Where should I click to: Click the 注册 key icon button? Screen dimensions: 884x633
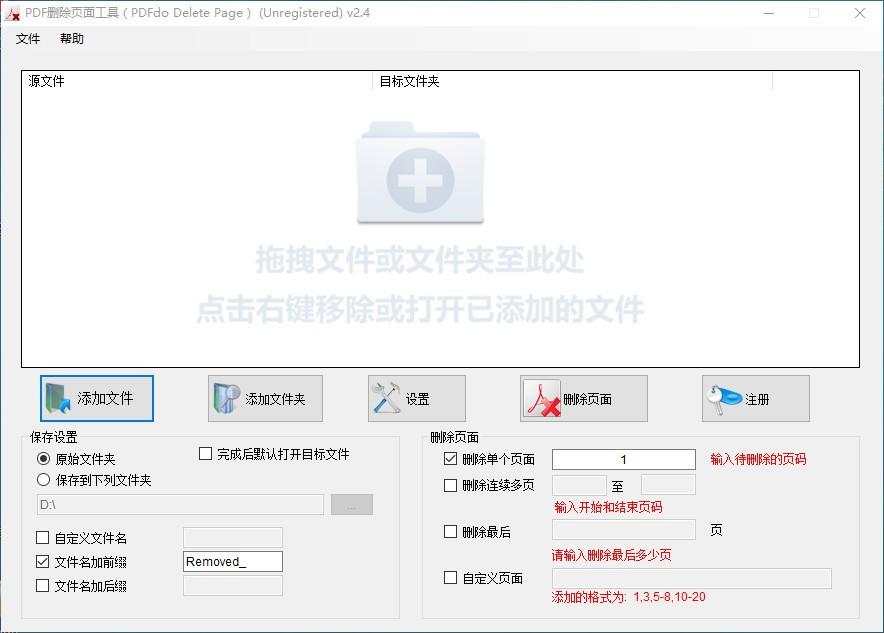755,399
